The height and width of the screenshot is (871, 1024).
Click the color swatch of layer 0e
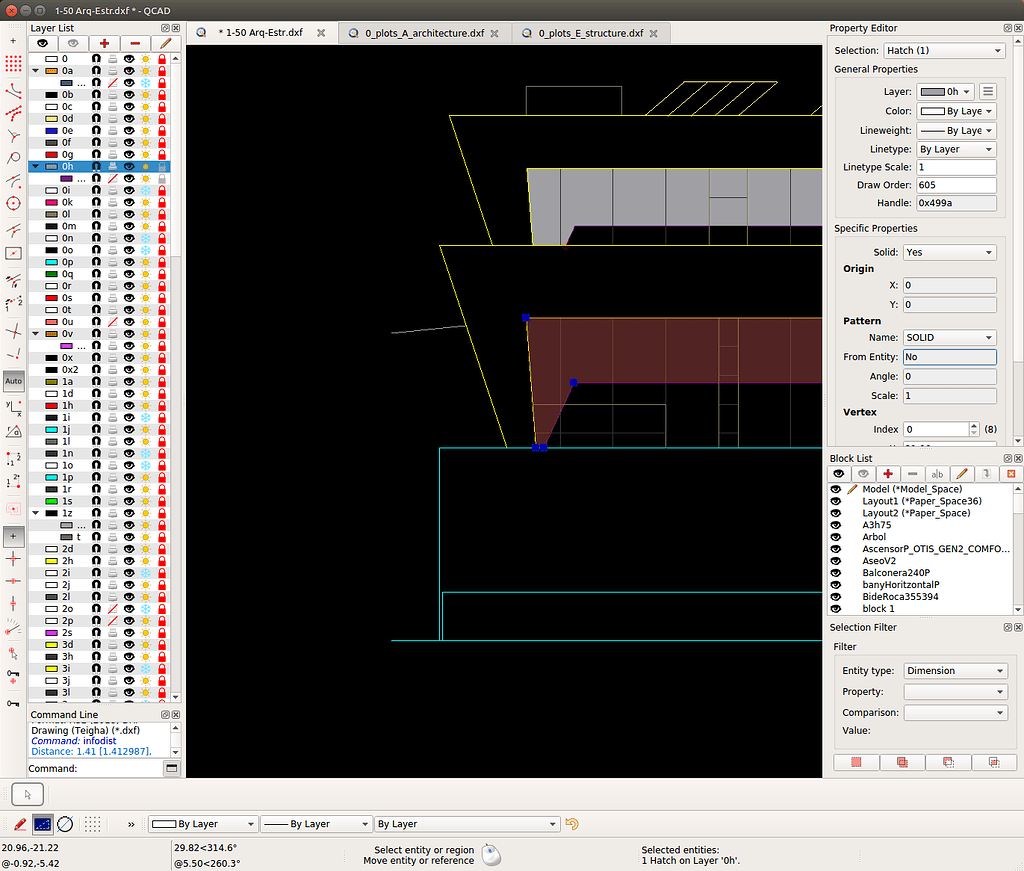[x=51, y=131]
